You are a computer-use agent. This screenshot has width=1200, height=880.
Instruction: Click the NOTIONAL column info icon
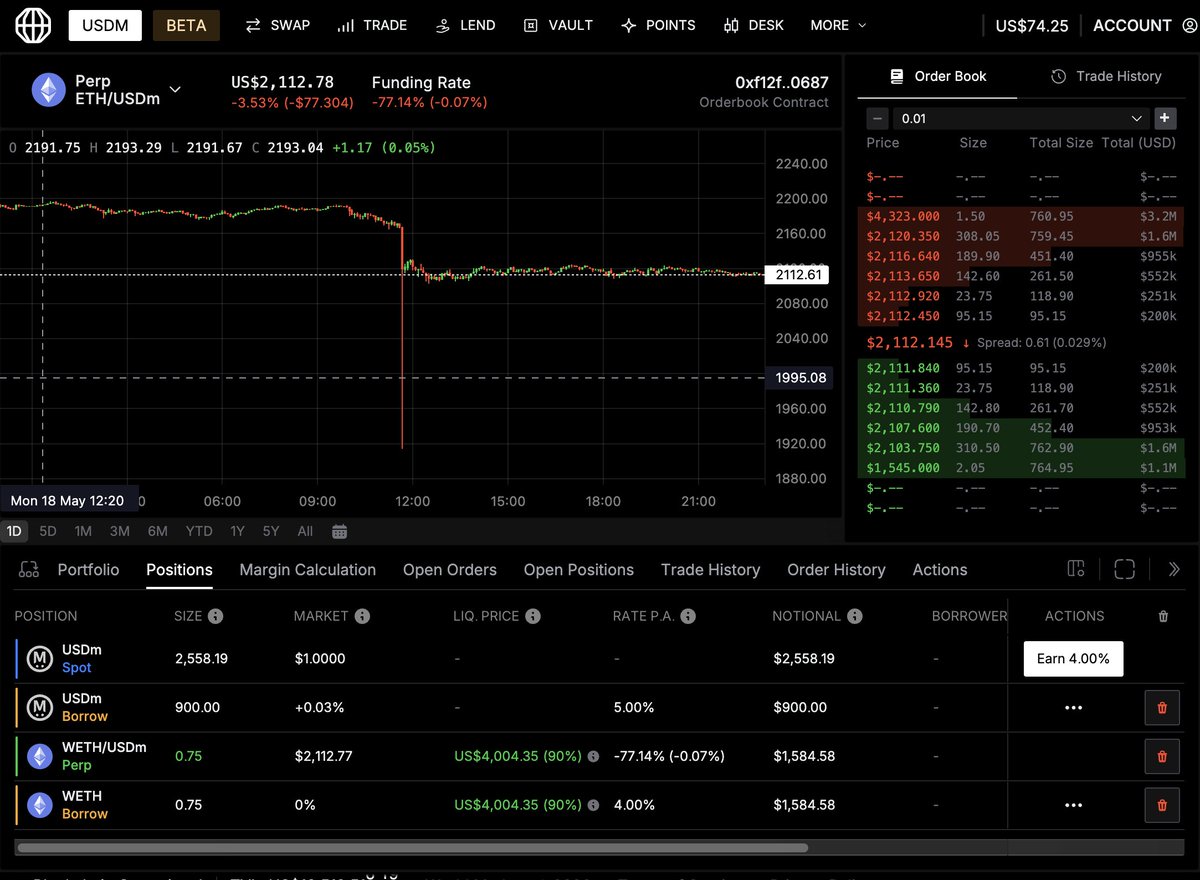[855, 616]
